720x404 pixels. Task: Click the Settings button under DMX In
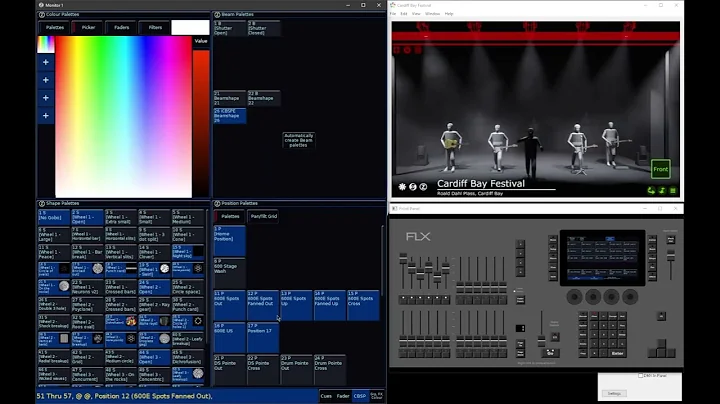(614, 393)
